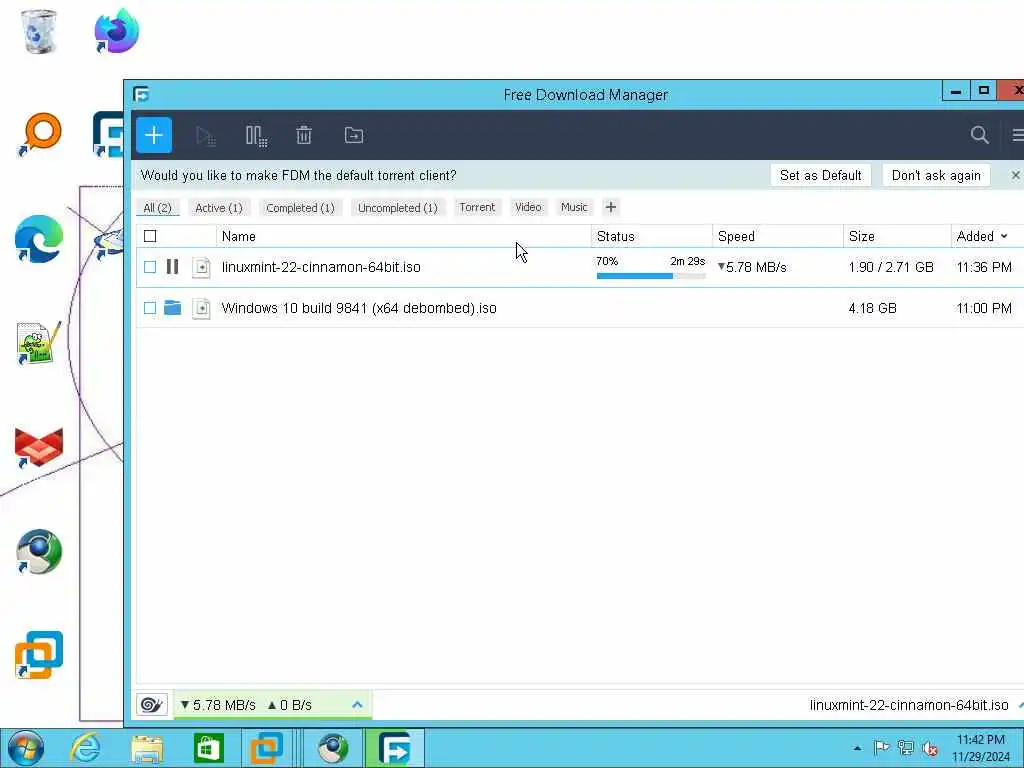Click linuxmint-22-cinnamon-64bit.iso in status bar
Screen dimensions: 1024x768
click(x=909, y=705)
